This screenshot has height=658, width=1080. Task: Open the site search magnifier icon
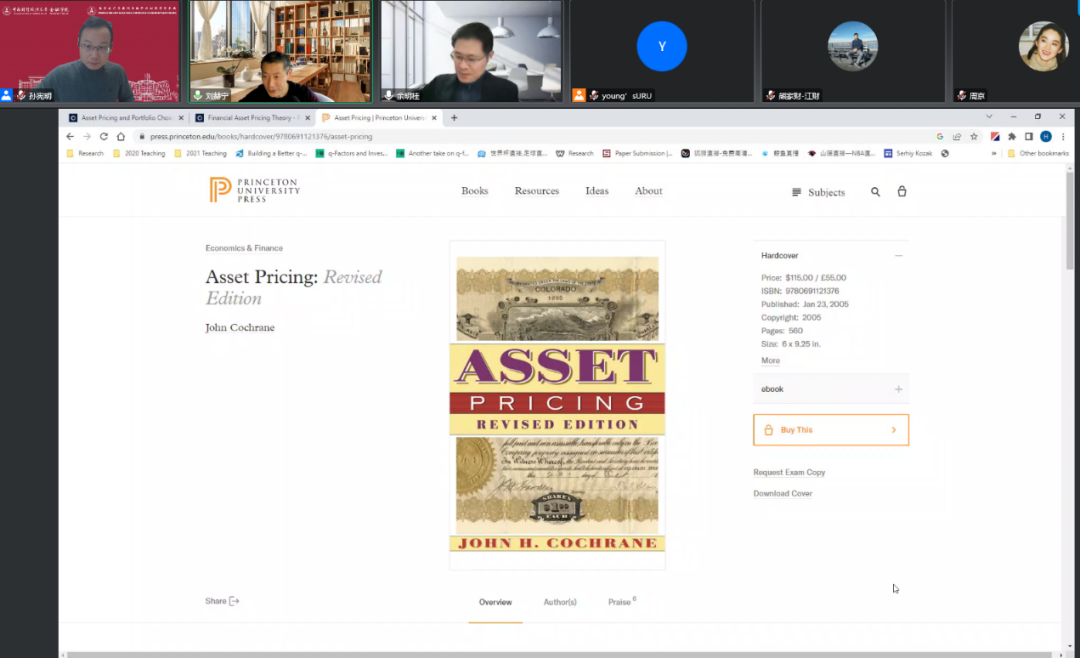pyautogui.click(x=875, y=192)
